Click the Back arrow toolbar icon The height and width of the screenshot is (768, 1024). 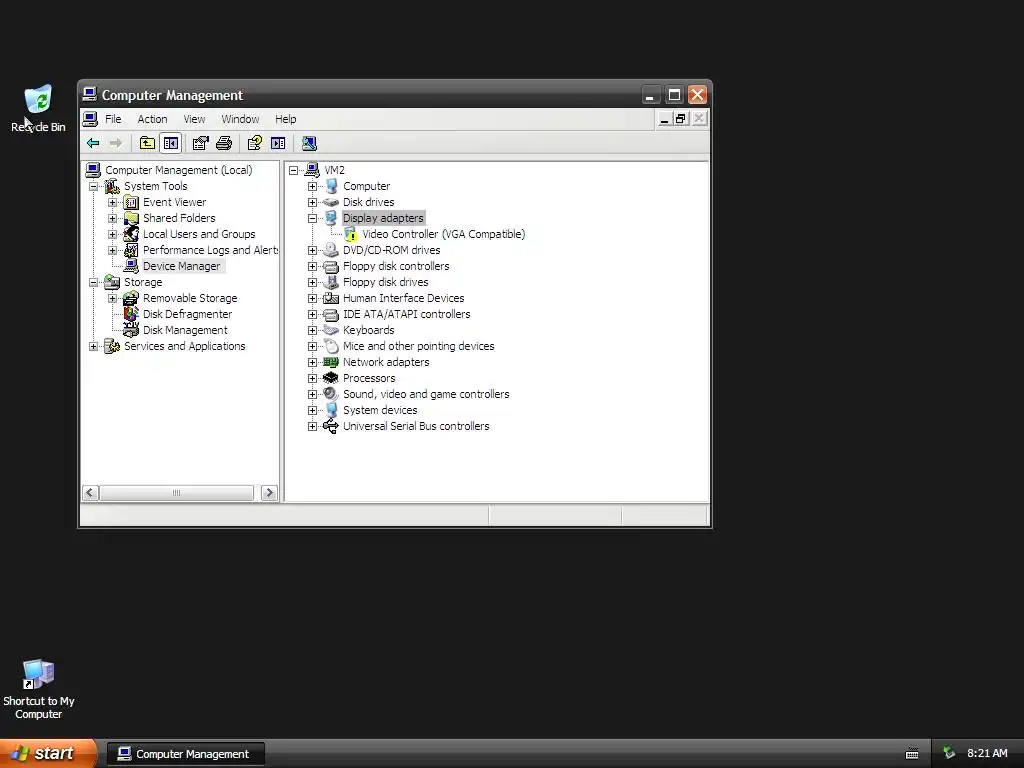tap(93, 143)
